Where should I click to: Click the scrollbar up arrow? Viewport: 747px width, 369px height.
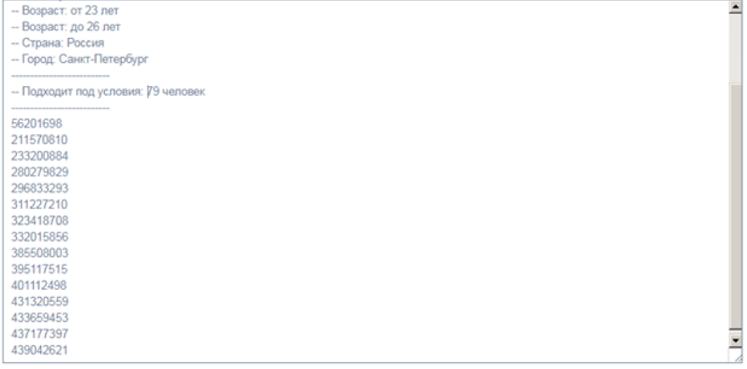point(736,8)
